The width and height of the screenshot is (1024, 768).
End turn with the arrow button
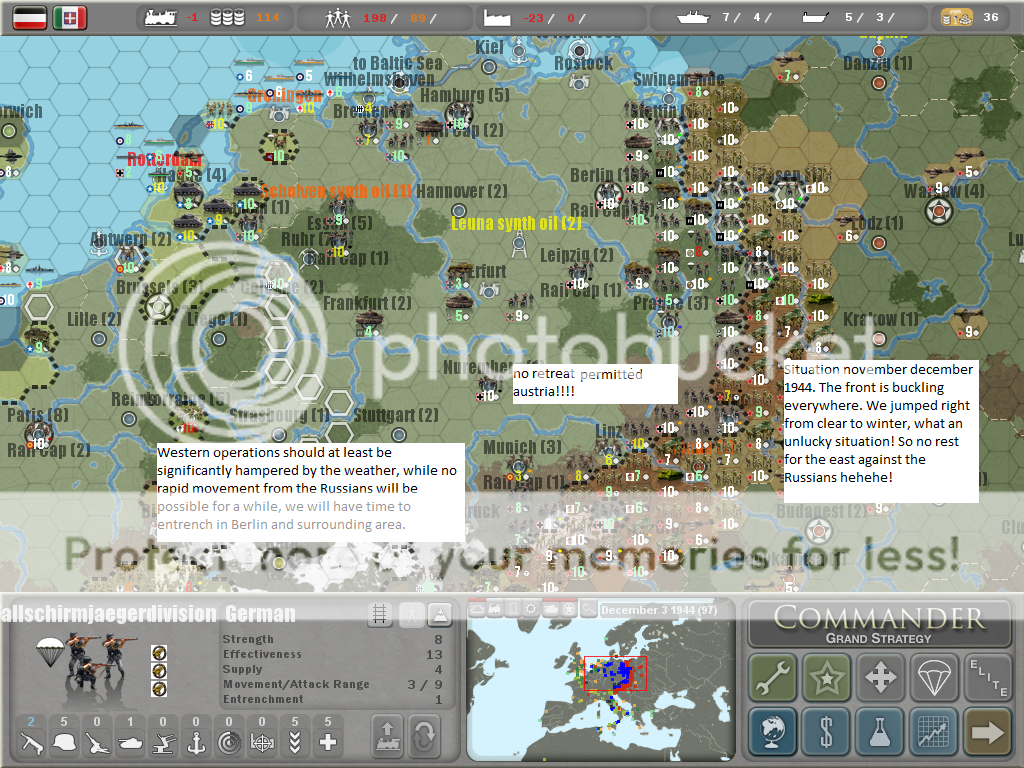coord(986,732)
